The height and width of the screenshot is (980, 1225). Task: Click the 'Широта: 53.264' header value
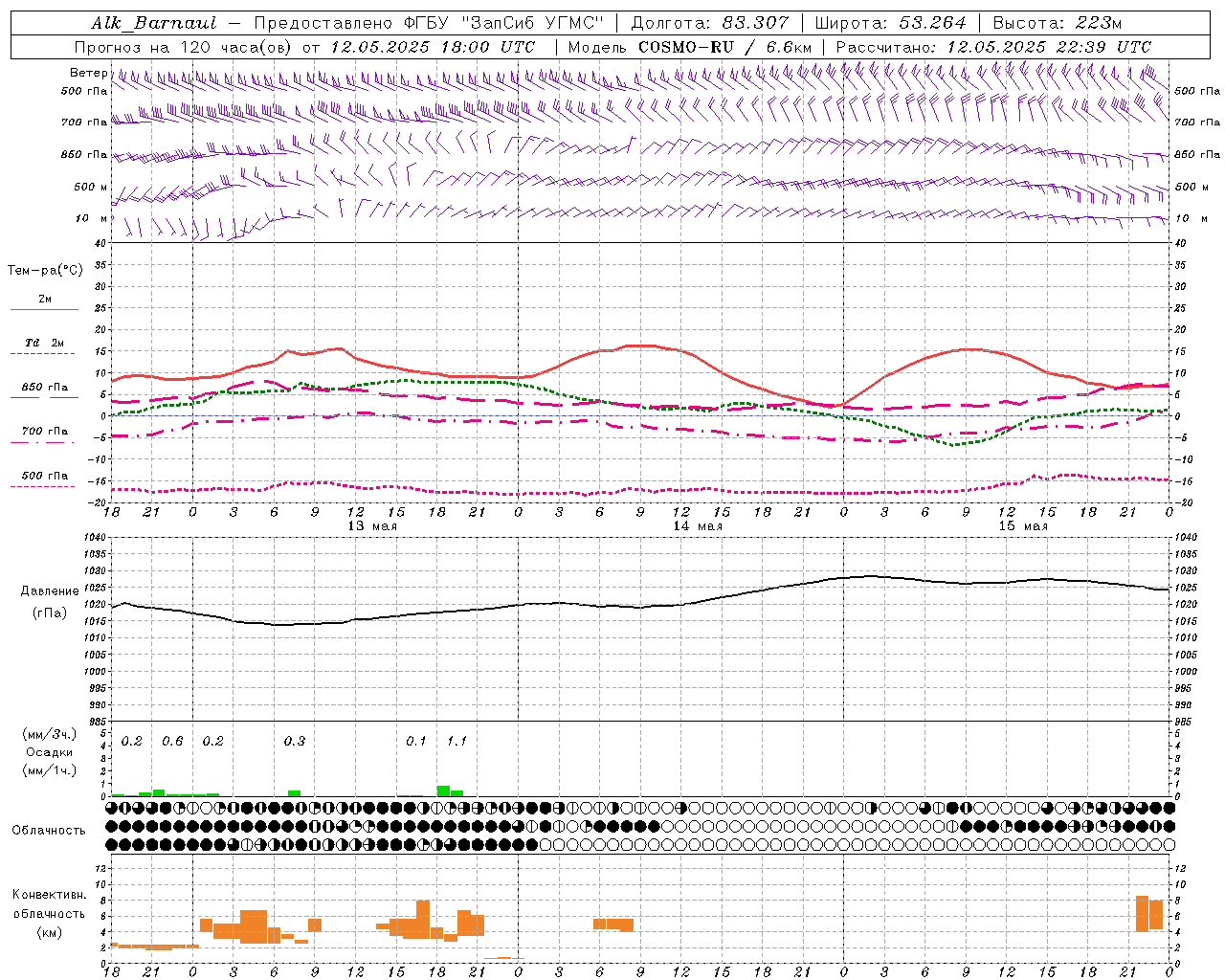tap(890, 22)
